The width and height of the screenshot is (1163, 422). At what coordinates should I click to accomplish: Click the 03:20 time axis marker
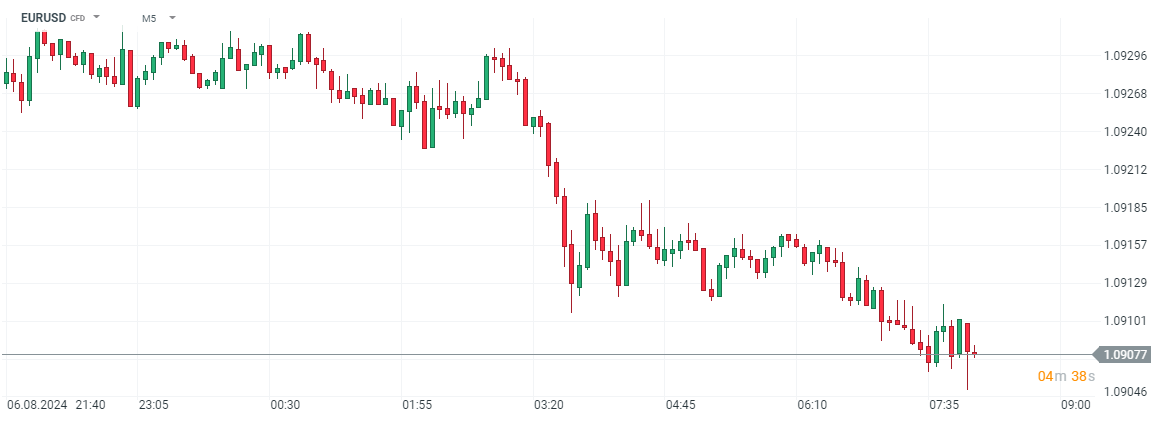[549, 405]
